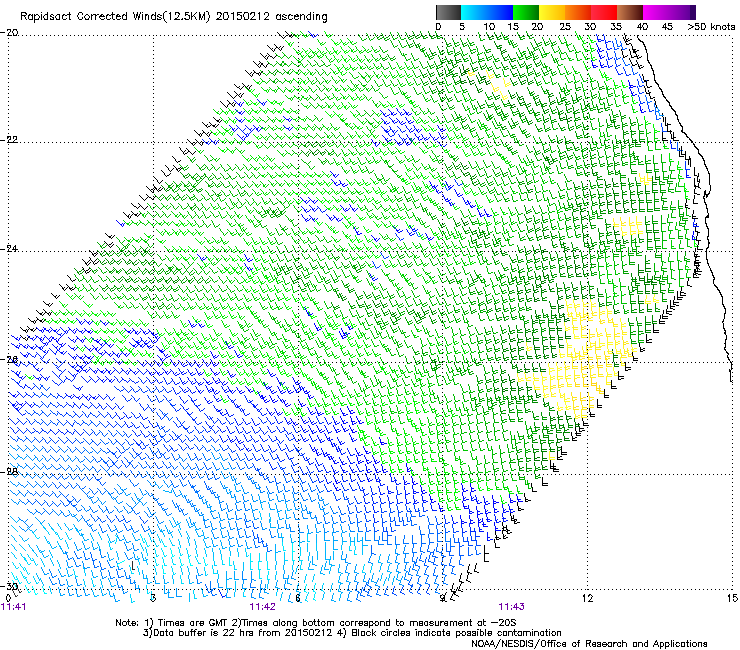The image size is (740, 650).
Task: Click the '-22' latitude axis label
Action: [9, 140]
